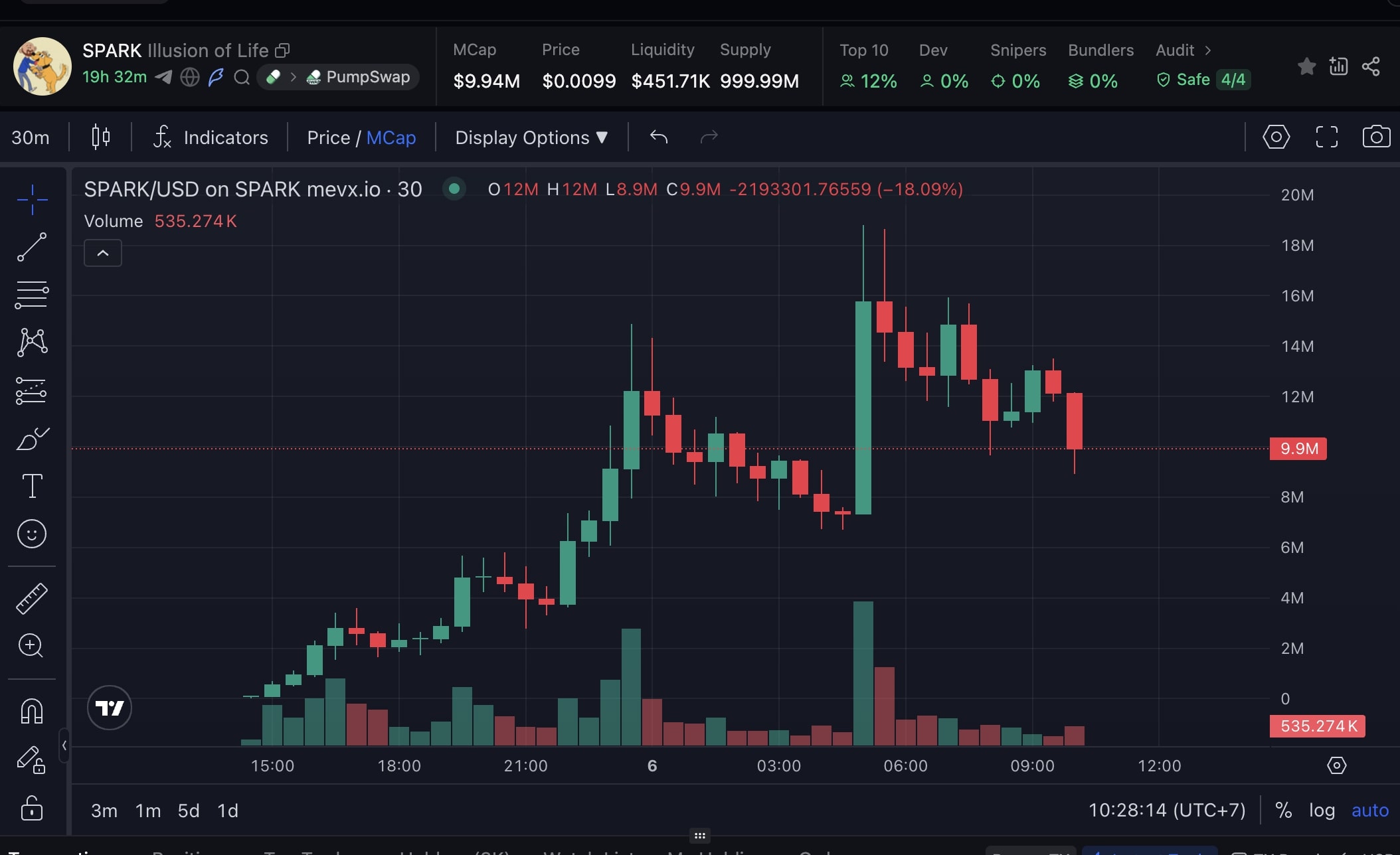Open the token's website globe link

190,78
